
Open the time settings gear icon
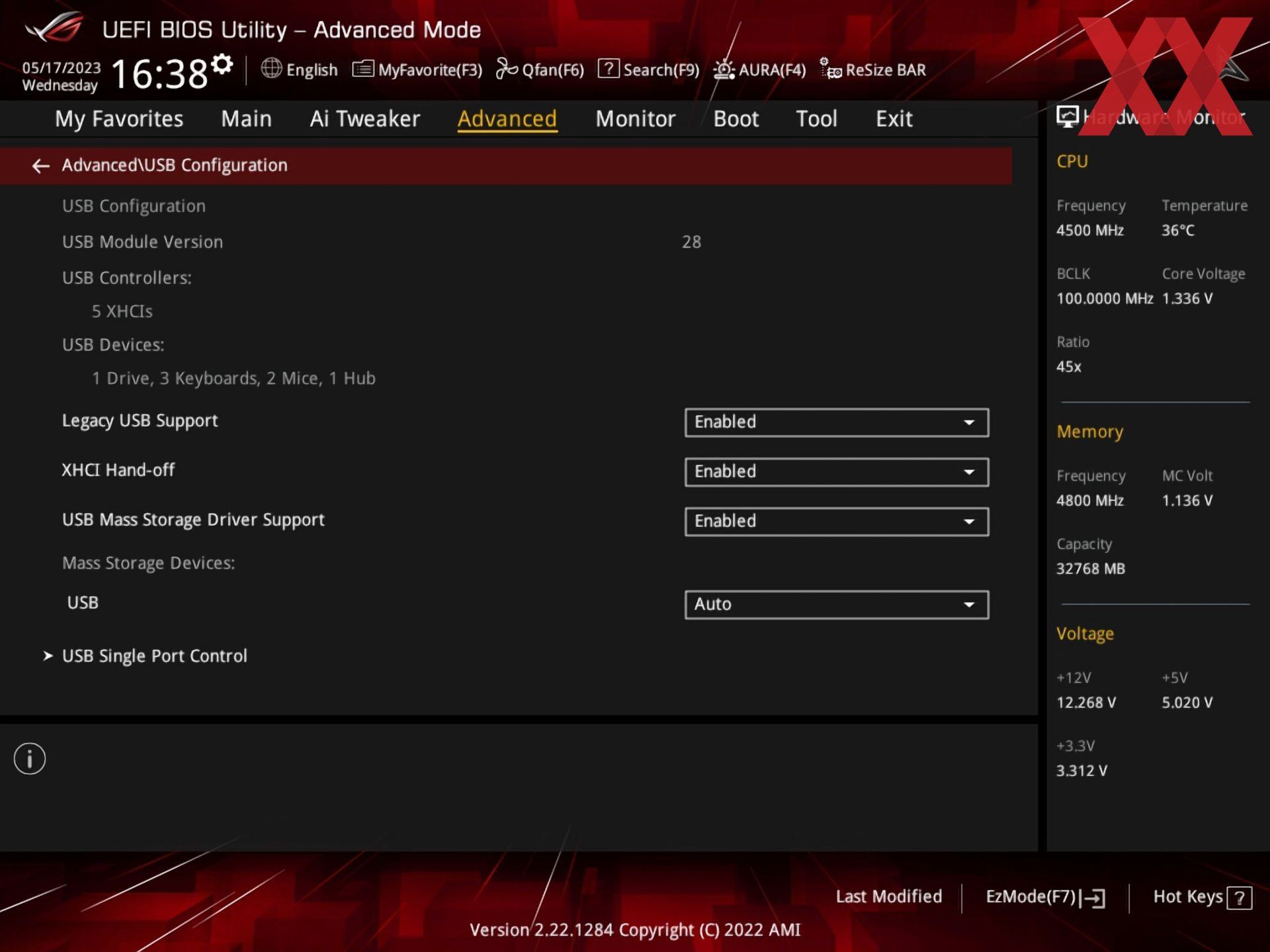pos(222,64)
